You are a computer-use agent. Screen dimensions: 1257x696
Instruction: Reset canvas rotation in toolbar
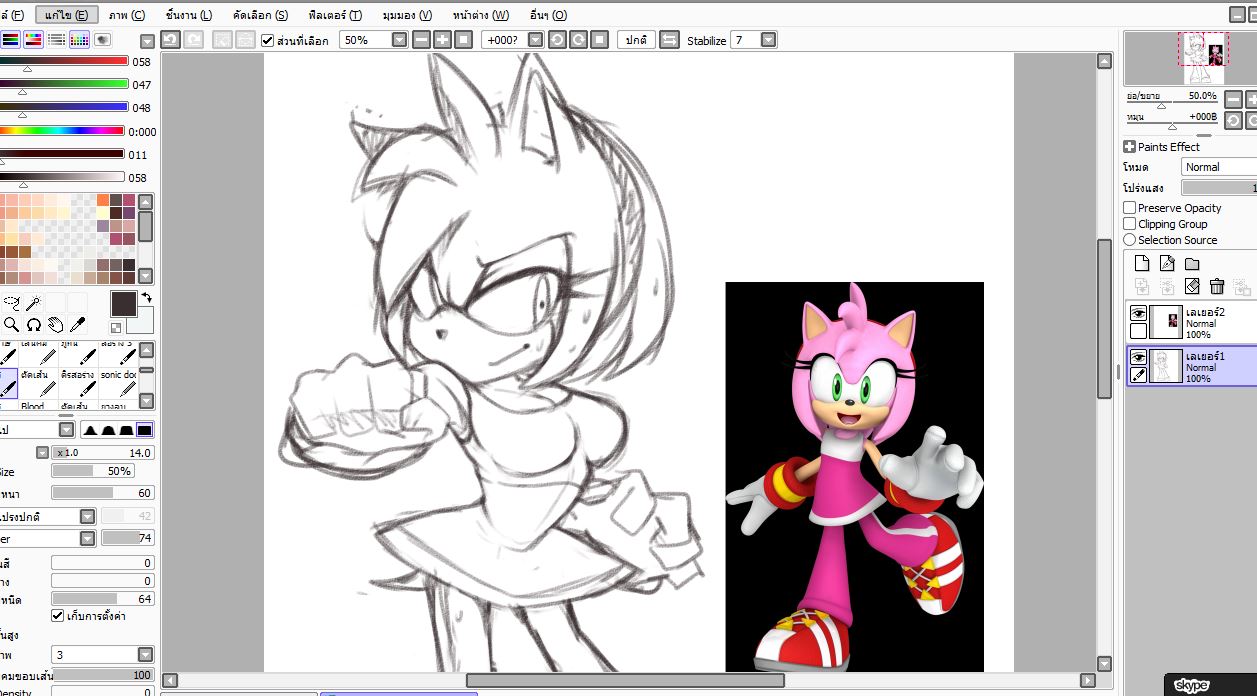[x=599, y=39]
